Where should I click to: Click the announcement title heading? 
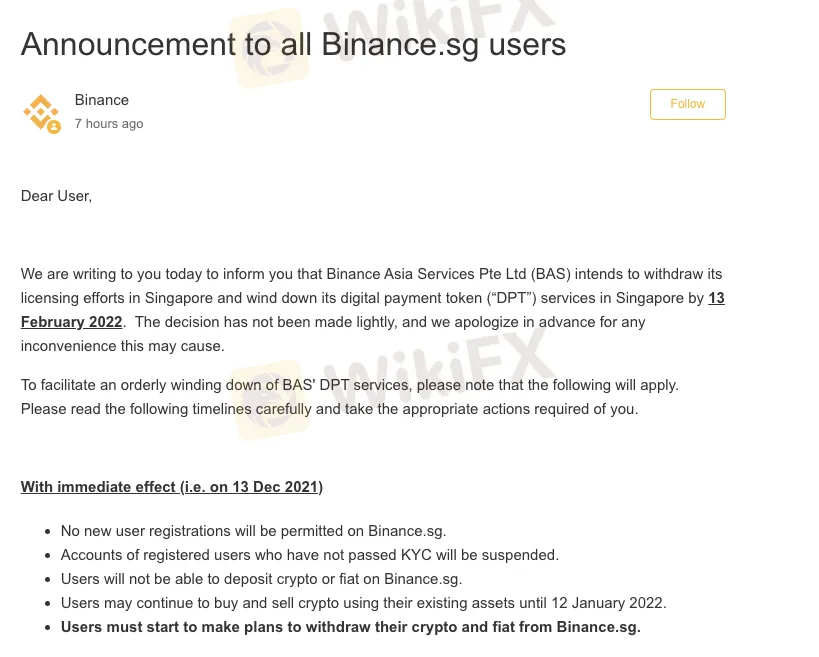click(x=293, y=44)
